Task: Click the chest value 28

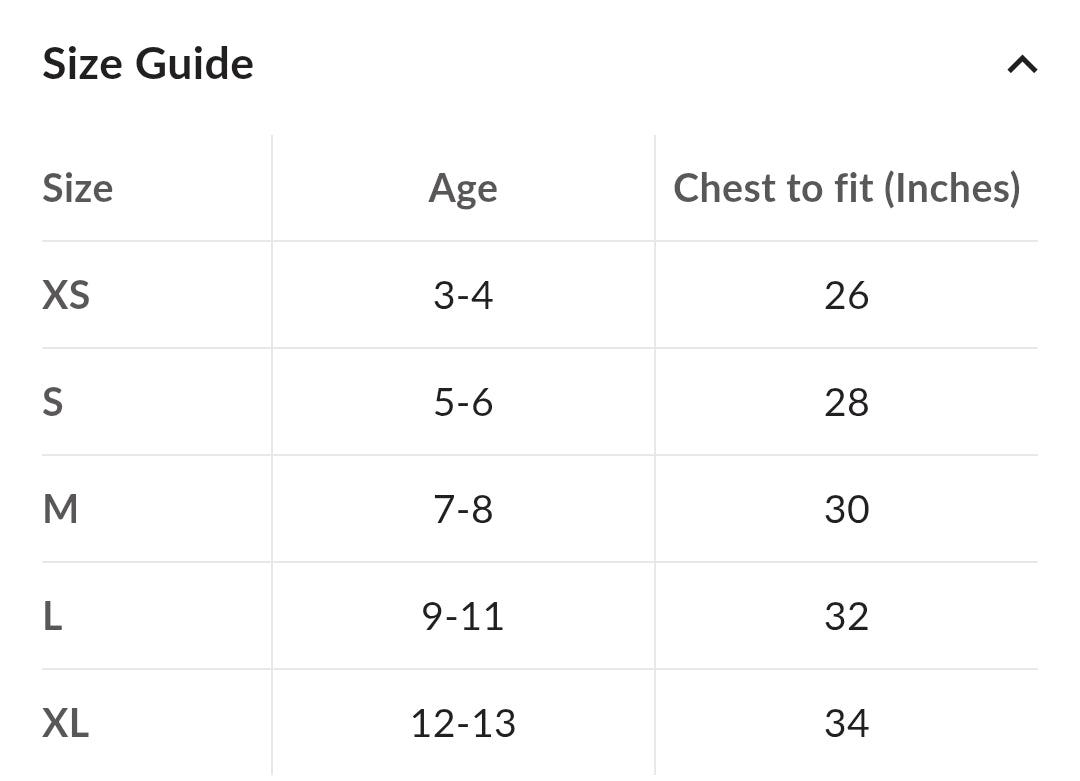Action: point(847,402)
